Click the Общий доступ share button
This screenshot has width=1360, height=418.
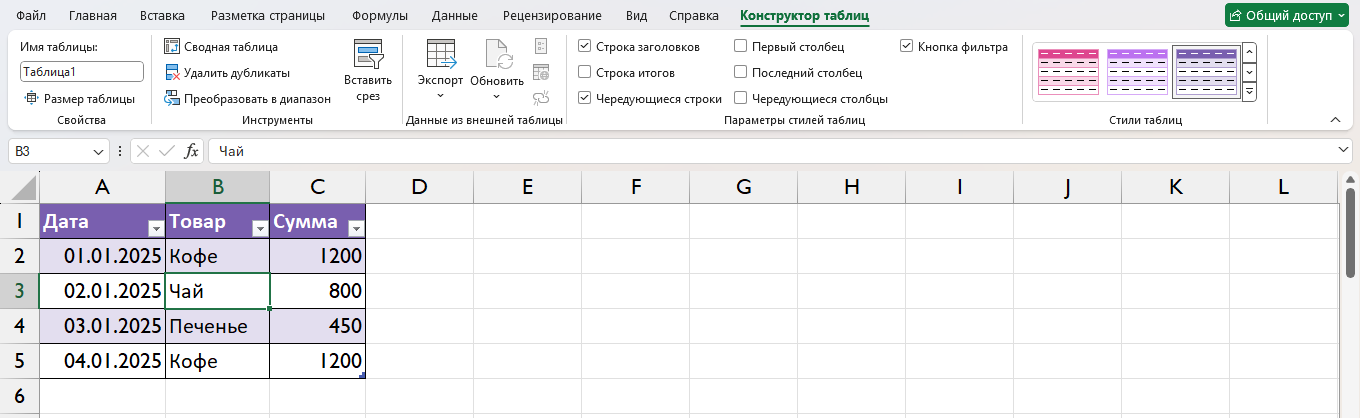pos(1286,15)
